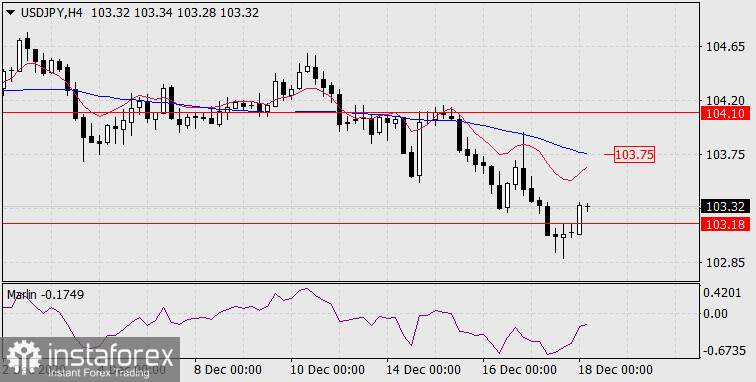The height and width of the screenshot is (382, 756).
Task: Click the 104.65 price axis value
Action: click(725, 47)
